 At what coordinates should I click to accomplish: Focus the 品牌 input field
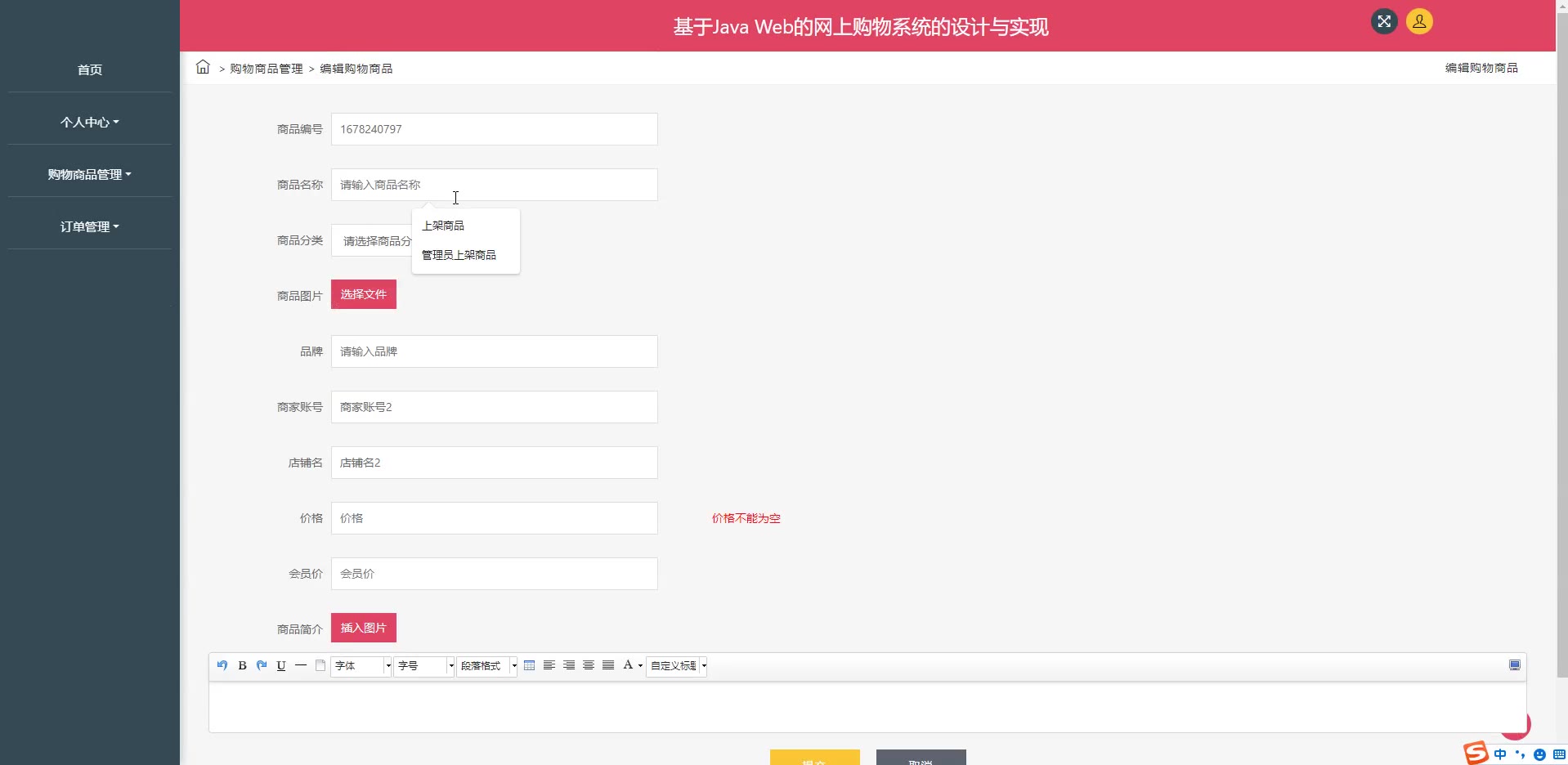[495, 351]
